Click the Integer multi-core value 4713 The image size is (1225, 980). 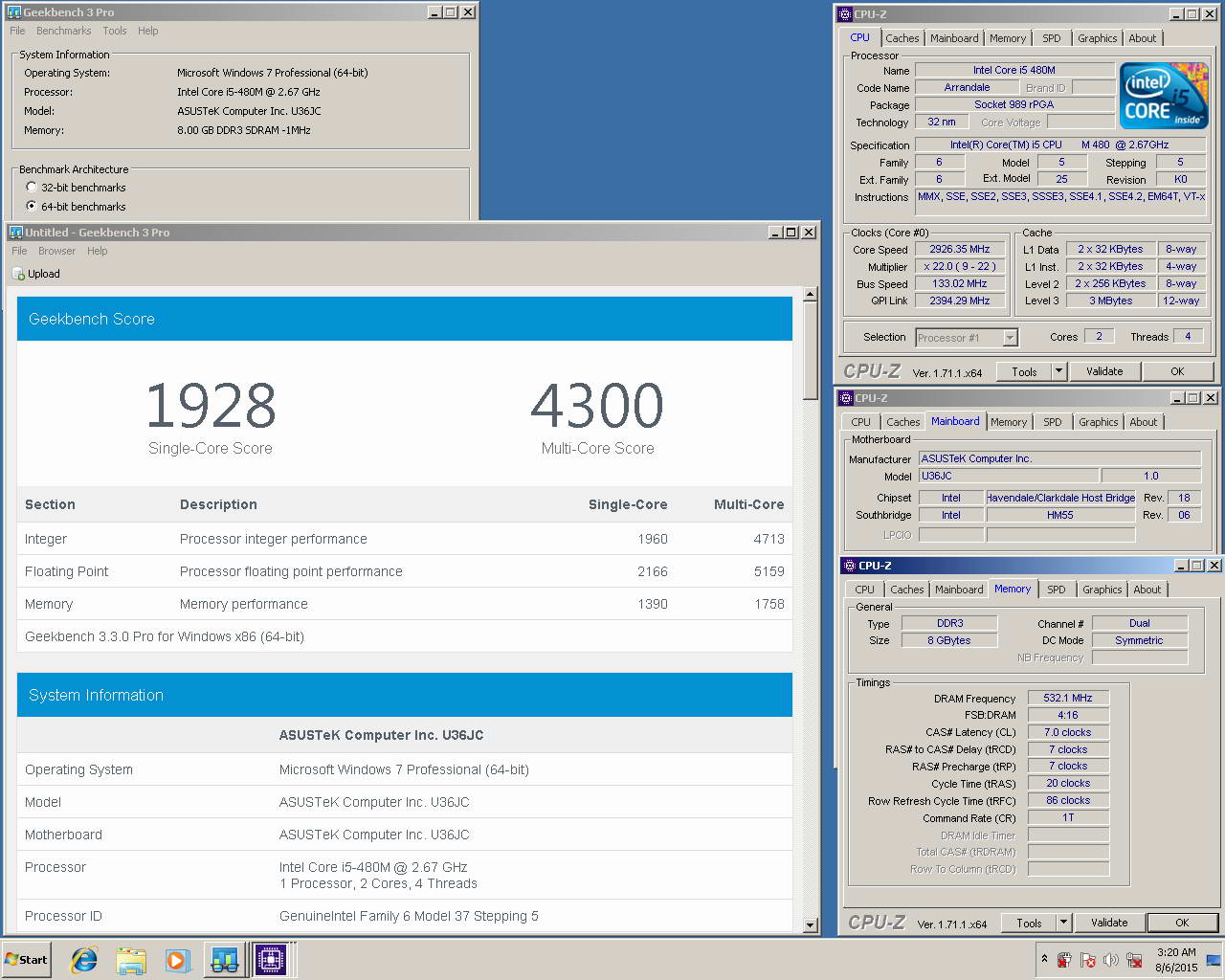pos(768,539)
